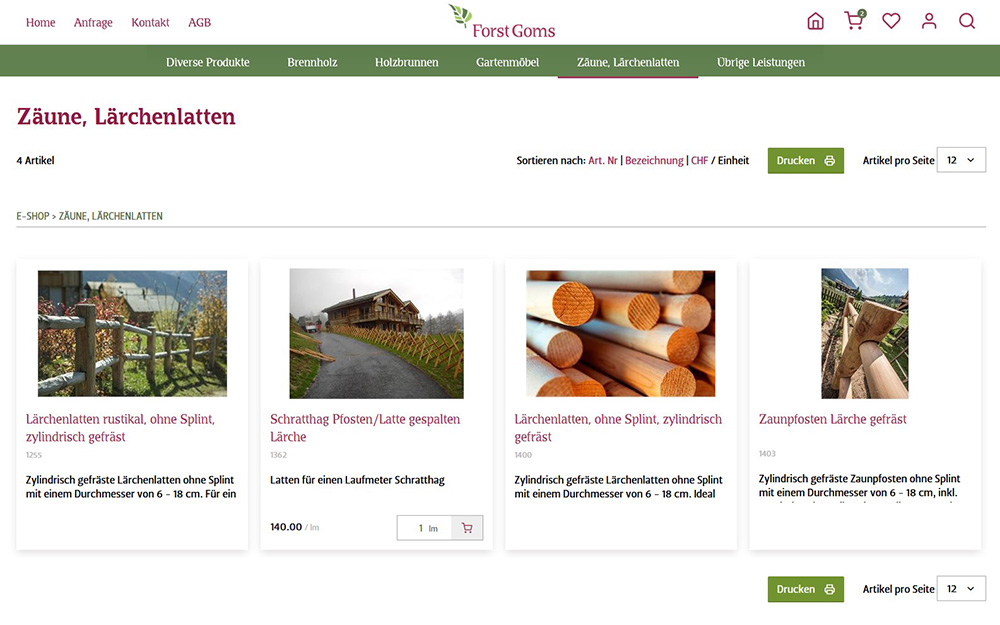This screenshot has width=1000, height=625.
Task: Open the user account icon
Action: pyautogui.click(x=929, y=21)
